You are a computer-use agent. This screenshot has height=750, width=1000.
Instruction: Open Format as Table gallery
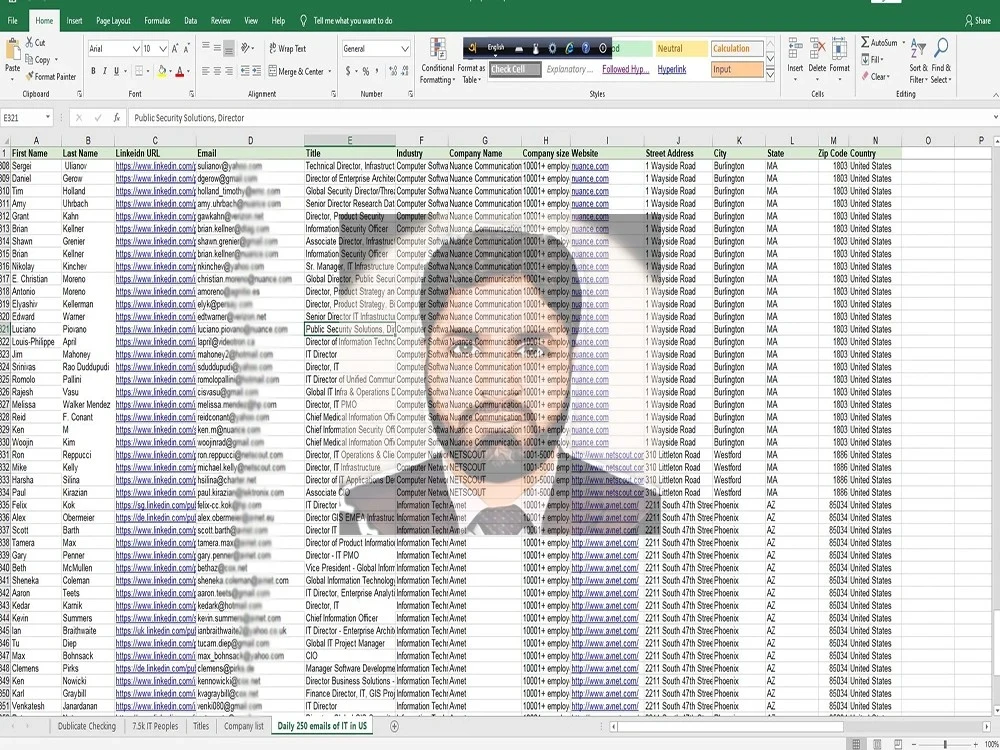471,73
